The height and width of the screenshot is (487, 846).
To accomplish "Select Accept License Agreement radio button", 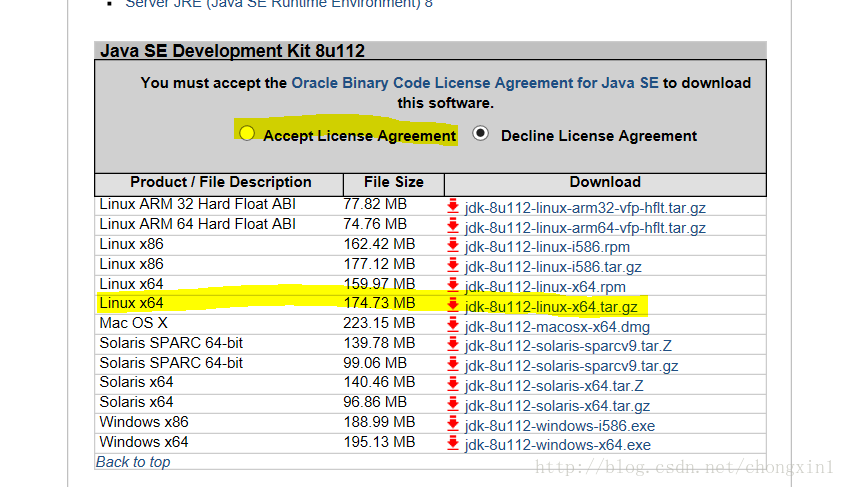I will [247, 133].
